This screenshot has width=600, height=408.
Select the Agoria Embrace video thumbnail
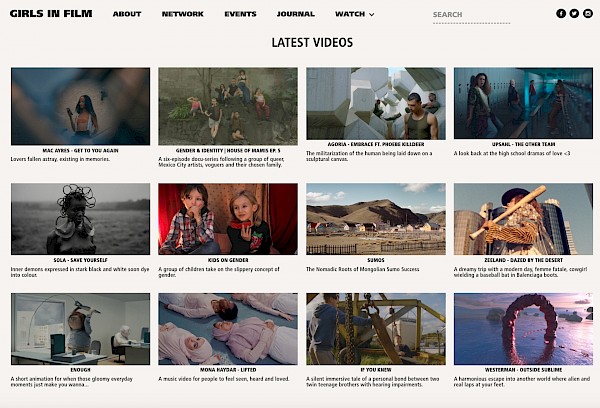[376, 105]
